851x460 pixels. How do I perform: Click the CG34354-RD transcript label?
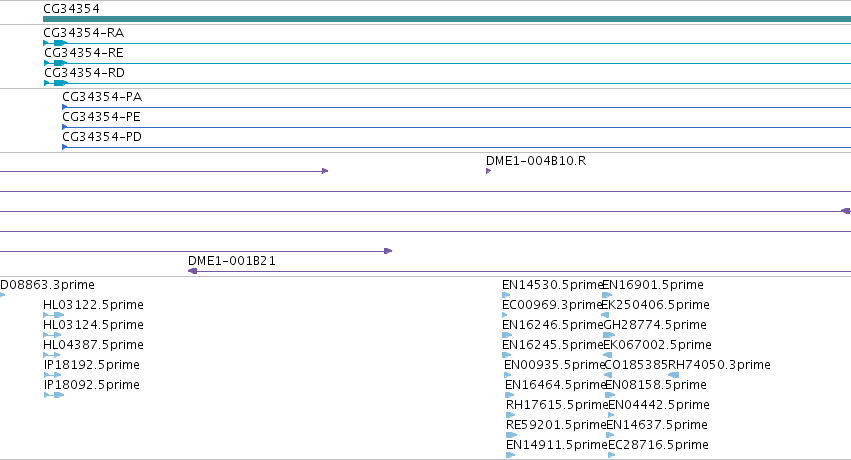click(84, 73)
